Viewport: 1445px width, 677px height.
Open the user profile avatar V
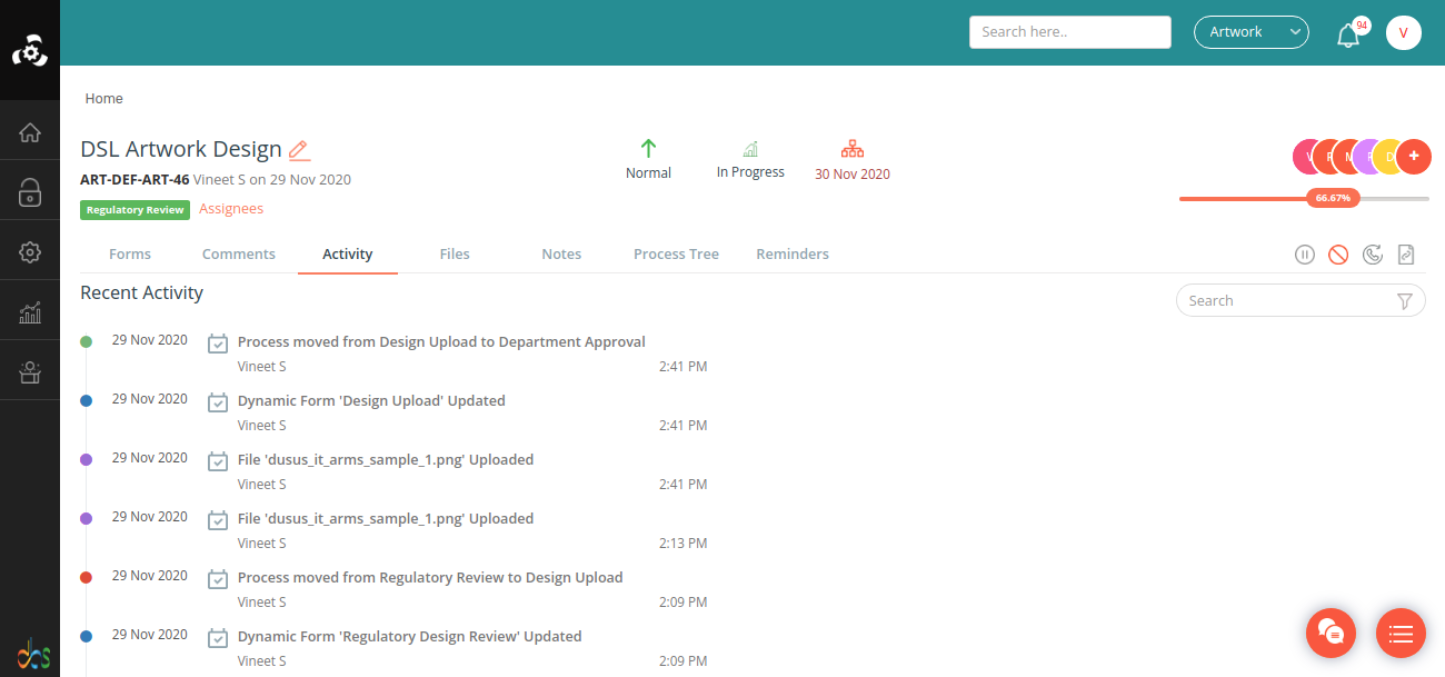(1403, 33)
